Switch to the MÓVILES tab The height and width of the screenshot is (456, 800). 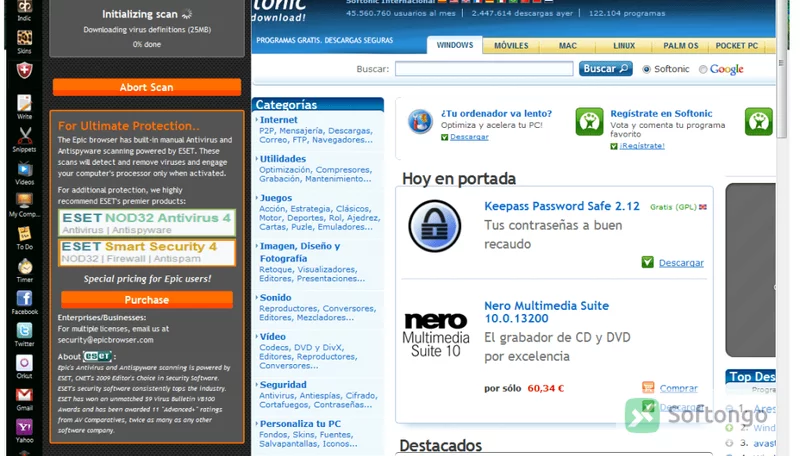pyautogui.click(x=511, y=46)
